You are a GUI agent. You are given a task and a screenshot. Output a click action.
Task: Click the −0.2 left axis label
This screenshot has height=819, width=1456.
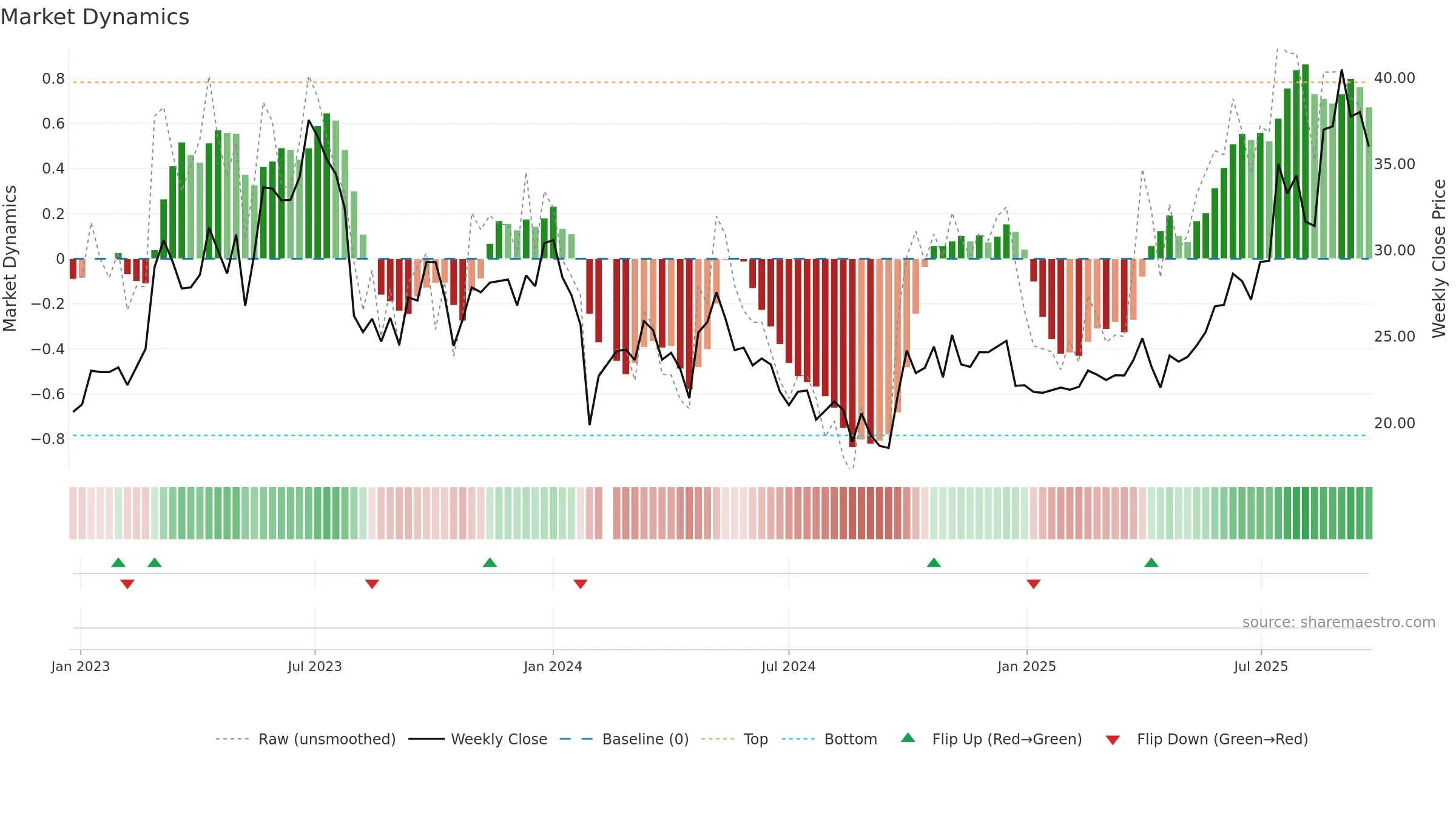(x=48, y=304)
